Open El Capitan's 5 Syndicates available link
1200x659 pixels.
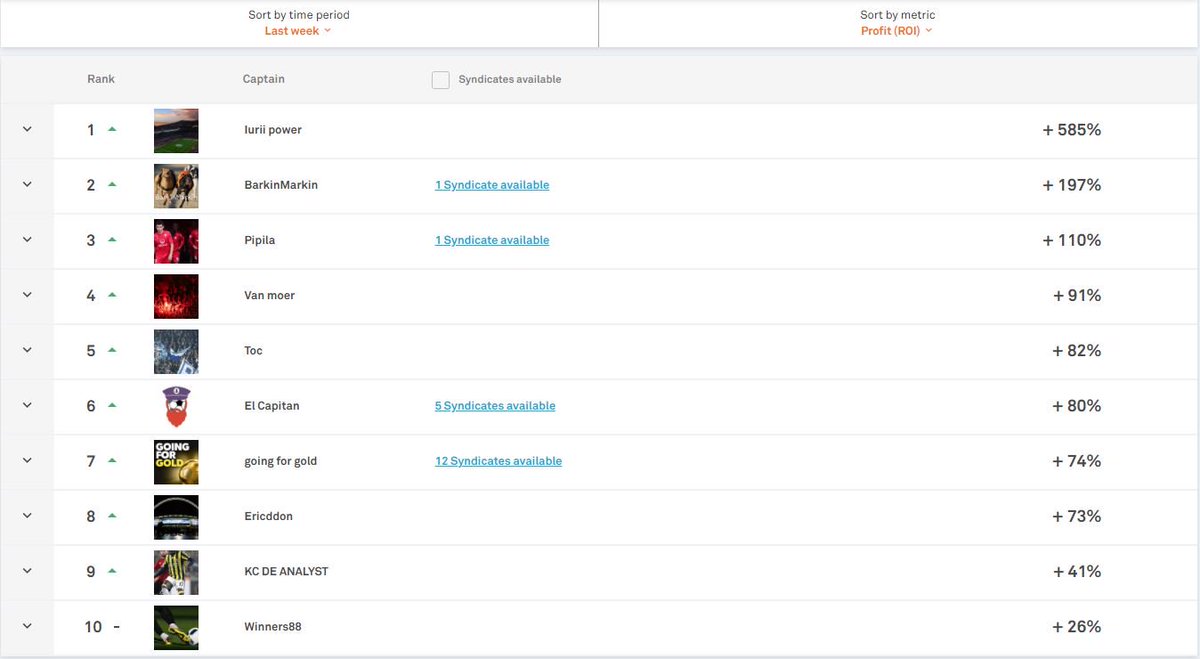point(495,406)
